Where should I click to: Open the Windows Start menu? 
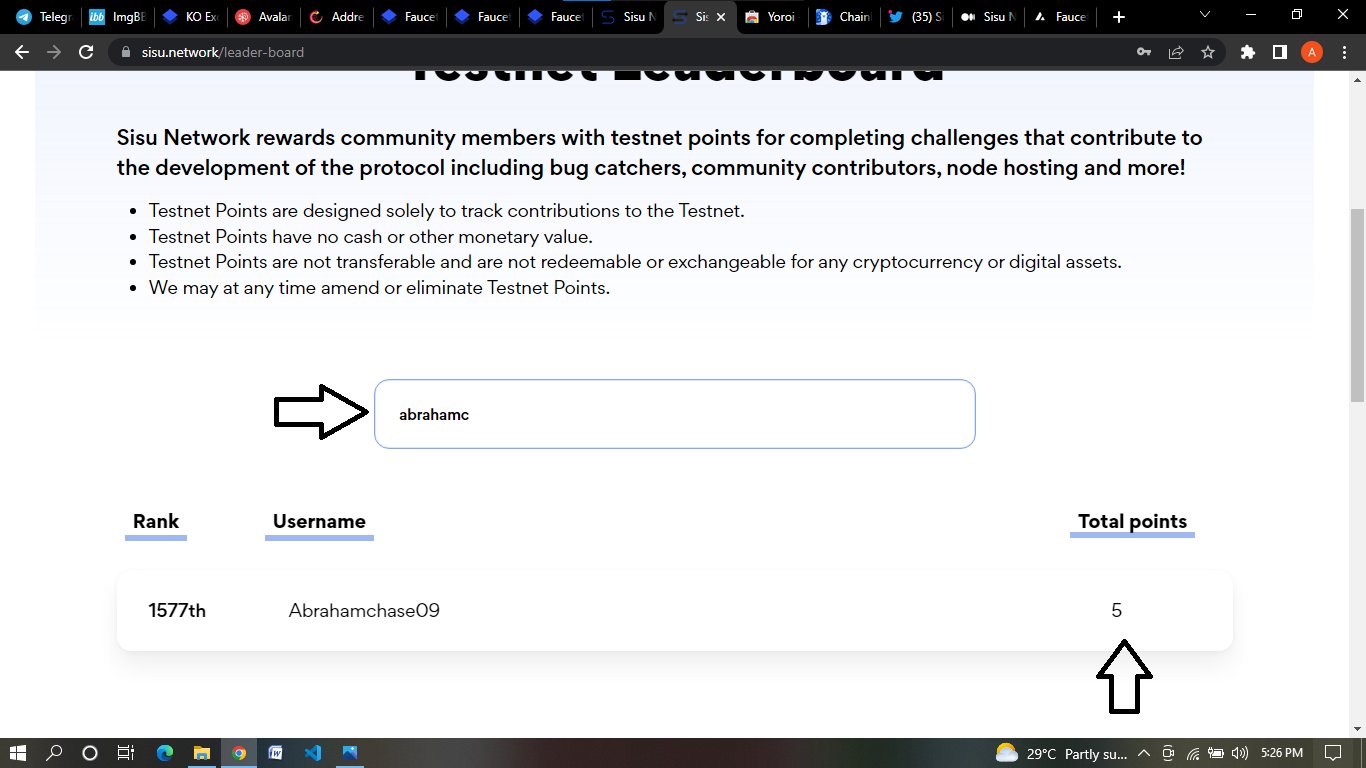point(19,753)
